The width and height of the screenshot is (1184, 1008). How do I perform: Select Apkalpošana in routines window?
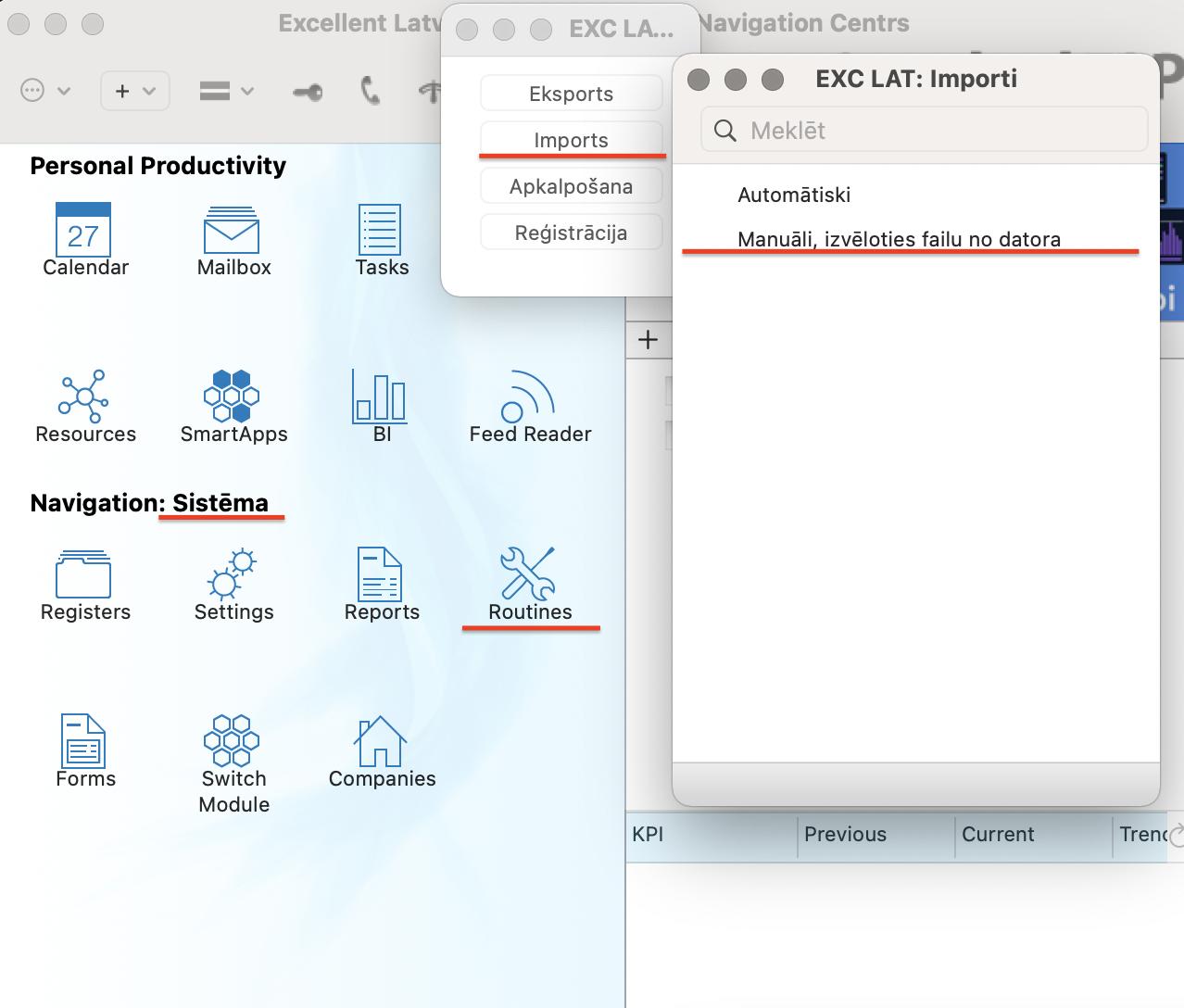tap(571, 186)
